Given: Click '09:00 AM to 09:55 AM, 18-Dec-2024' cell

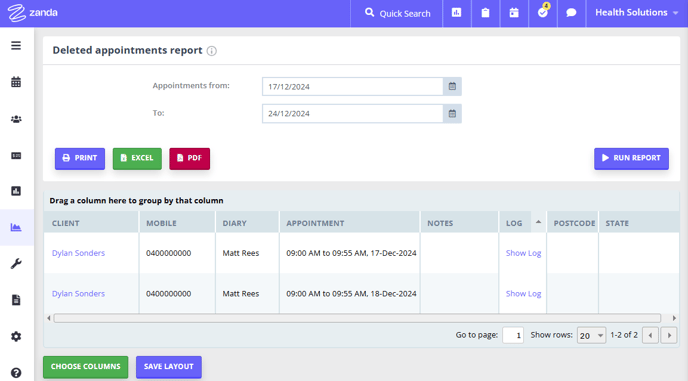Looking at the screenshot, I should click(x=351, y=294).
